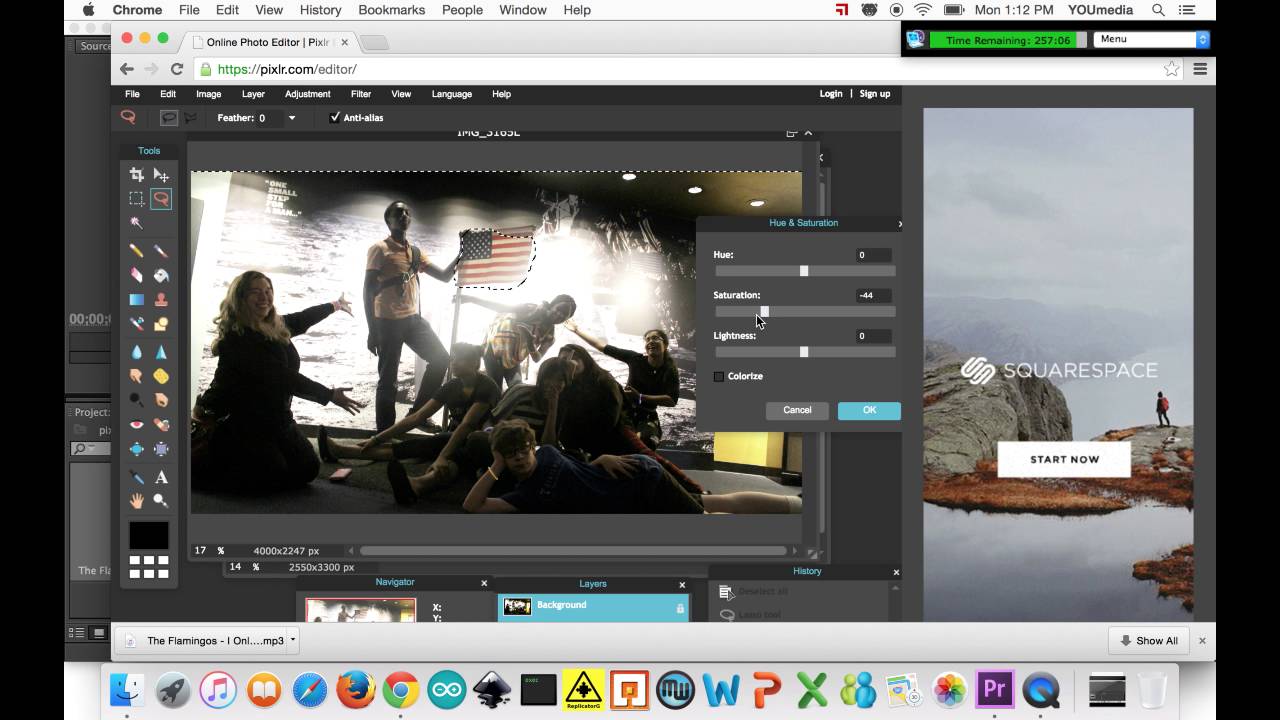Image resolution: width=1280 pixels, height=720 pixels.
Task: Click the Login link
Action: coord(831,94)
